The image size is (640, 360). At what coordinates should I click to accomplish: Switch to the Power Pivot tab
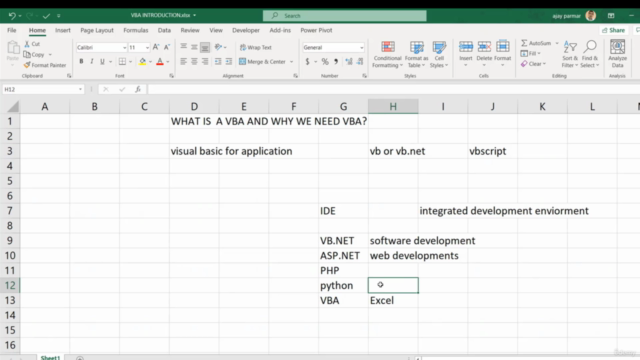point(316,30)
